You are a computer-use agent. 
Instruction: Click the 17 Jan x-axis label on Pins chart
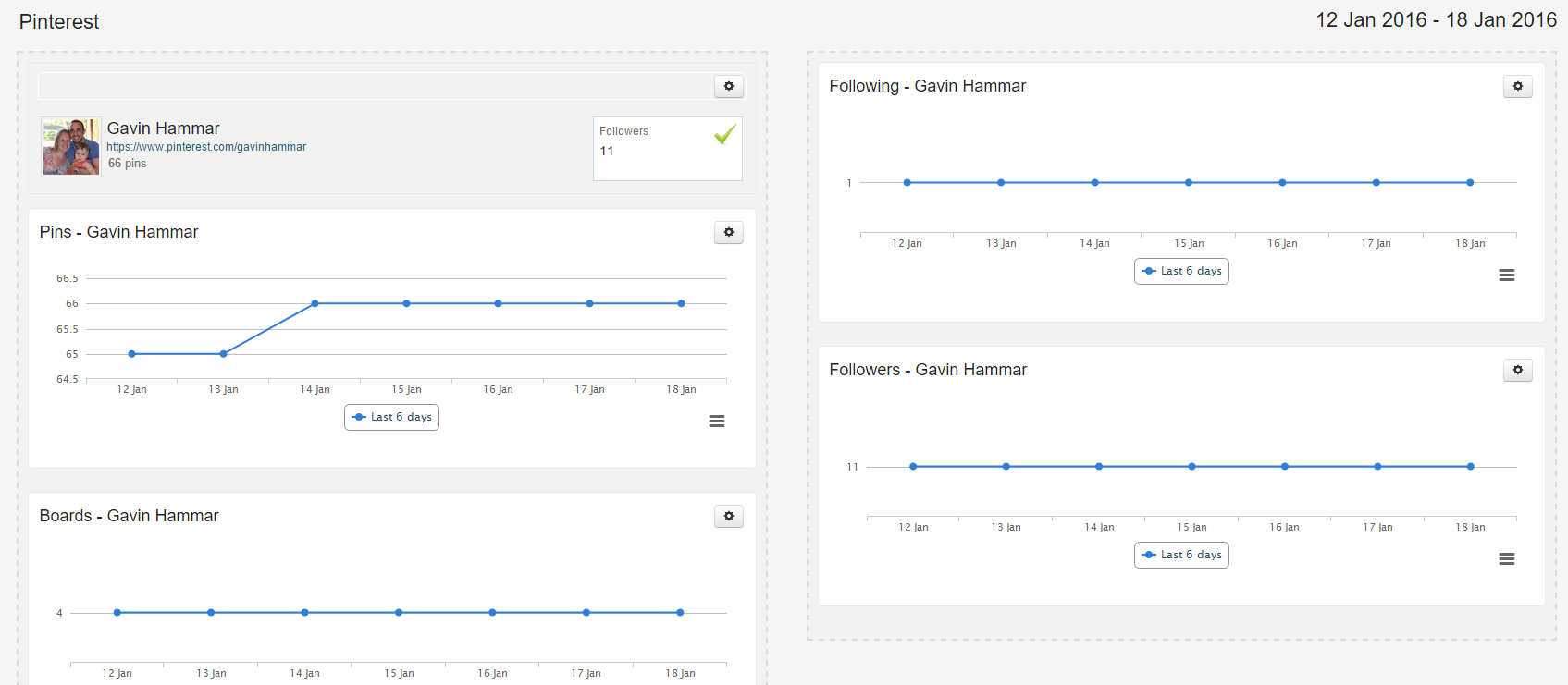[x=590, y=390]
